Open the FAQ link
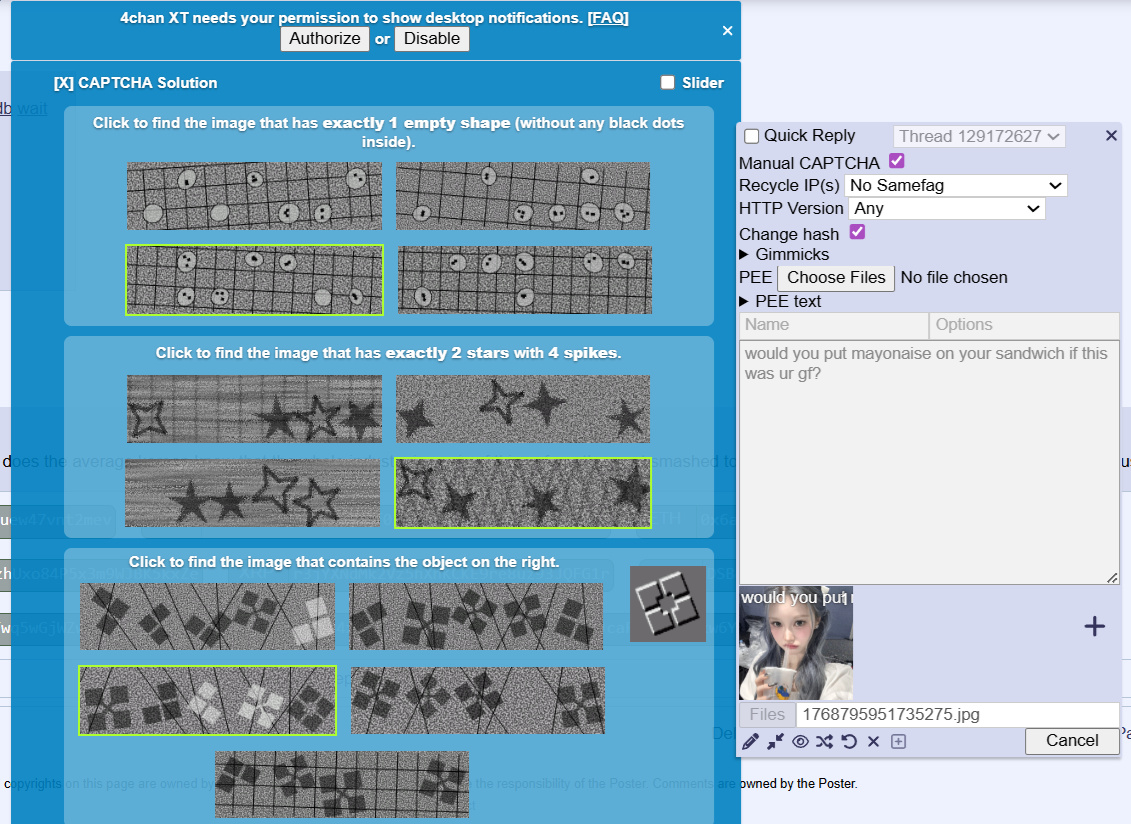The image size is (1131, 824). 608,18
